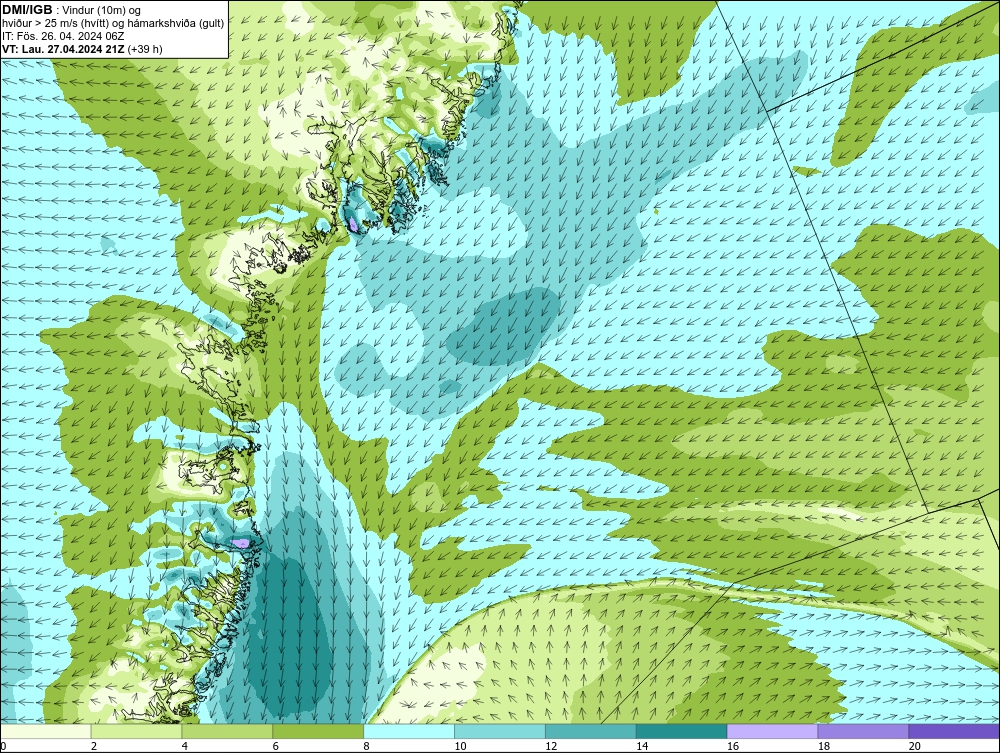Click the 'VT: Lau. 27.04.2024 21Z' valid time
This screenshot has width=1000, height=753.
[x=63, y=49]
